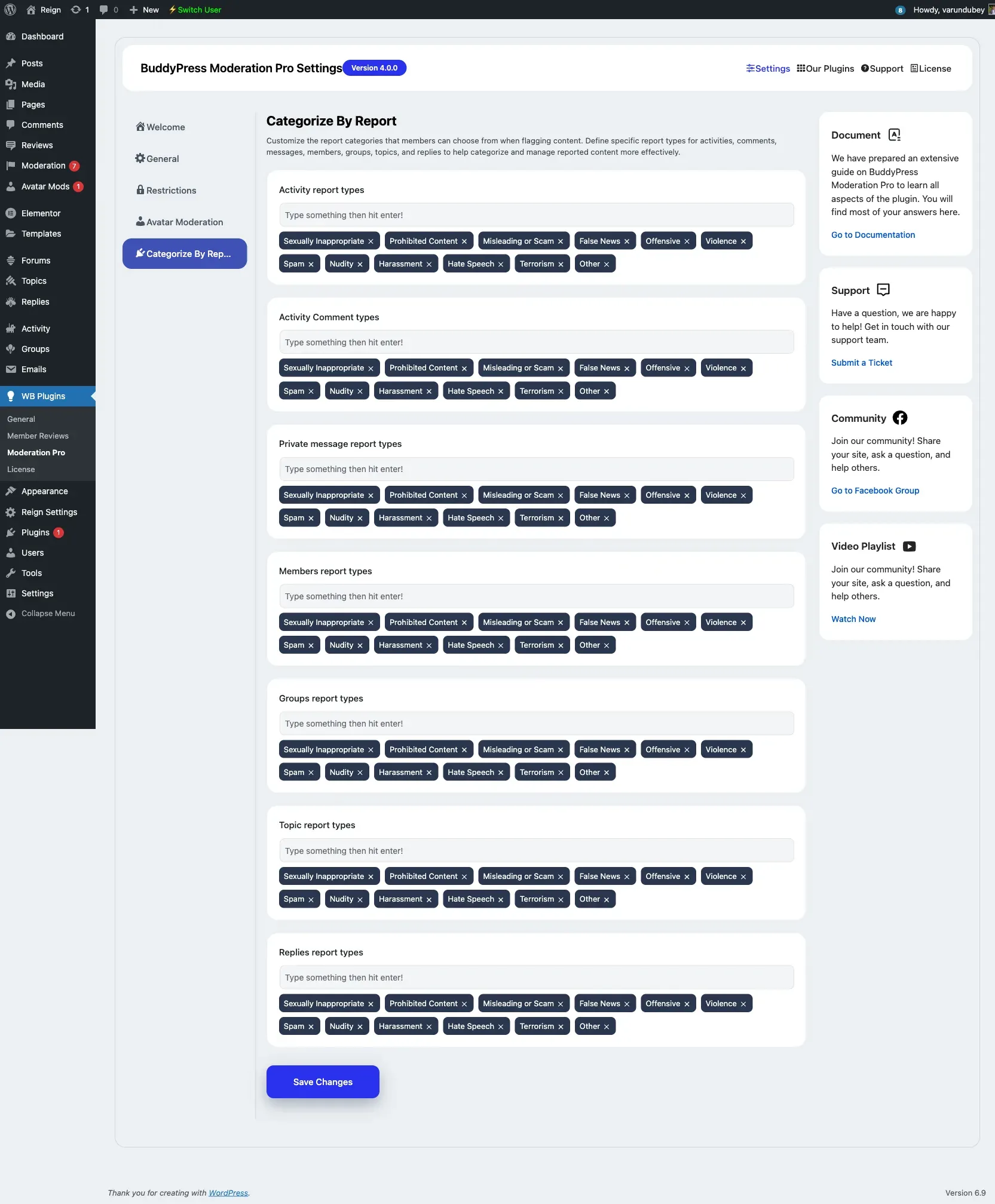Focus the Private message report types input
Viewport: 995px width, 1204px height.
[536, 469]
